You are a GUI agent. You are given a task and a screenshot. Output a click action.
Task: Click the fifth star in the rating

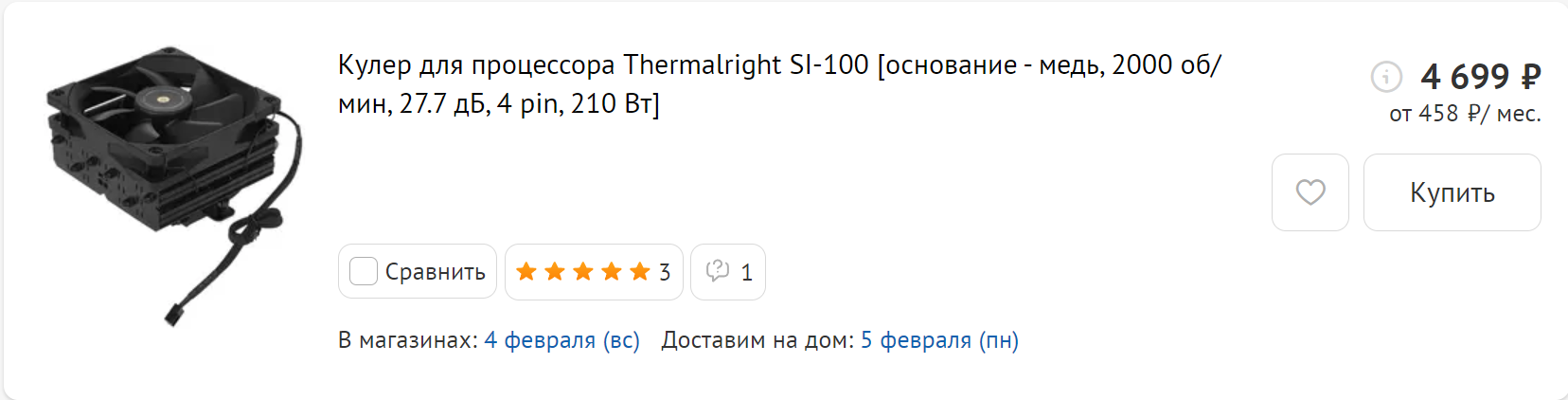point(640,272)
